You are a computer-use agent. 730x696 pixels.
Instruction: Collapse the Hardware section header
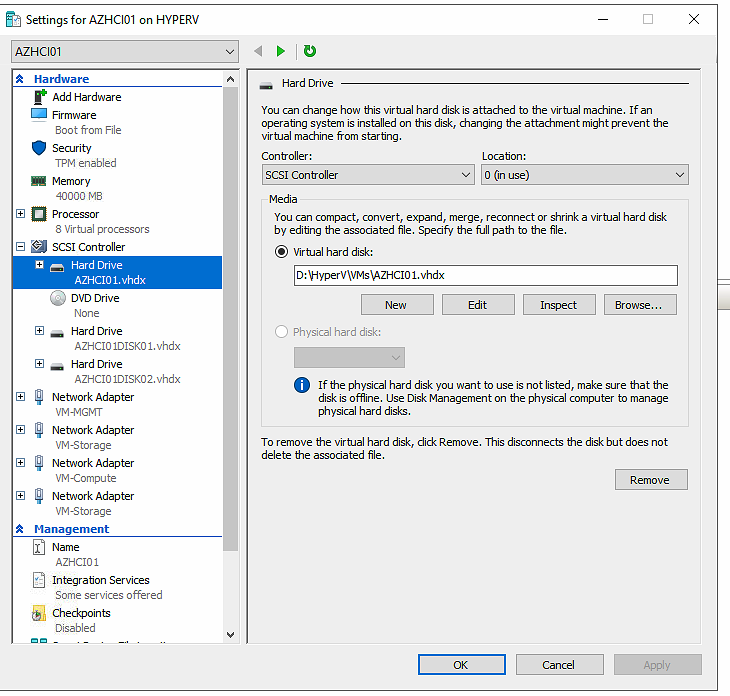(x=20, y=79)
